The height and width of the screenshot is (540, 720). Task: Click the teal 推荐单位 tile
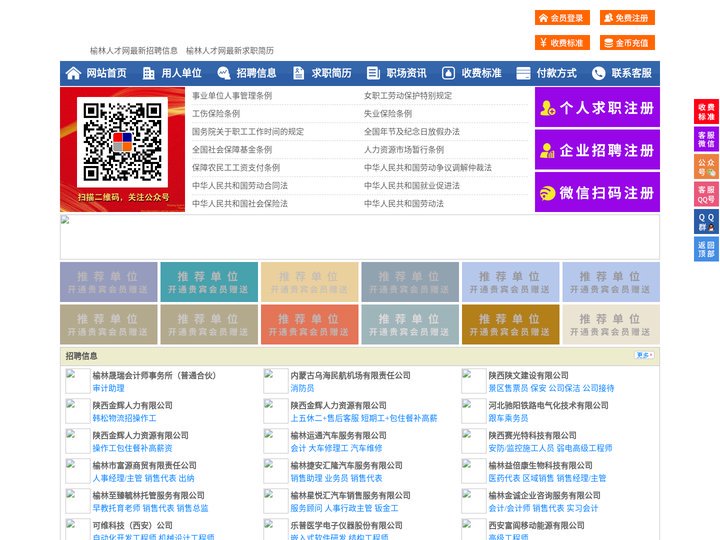coord(209,282)
